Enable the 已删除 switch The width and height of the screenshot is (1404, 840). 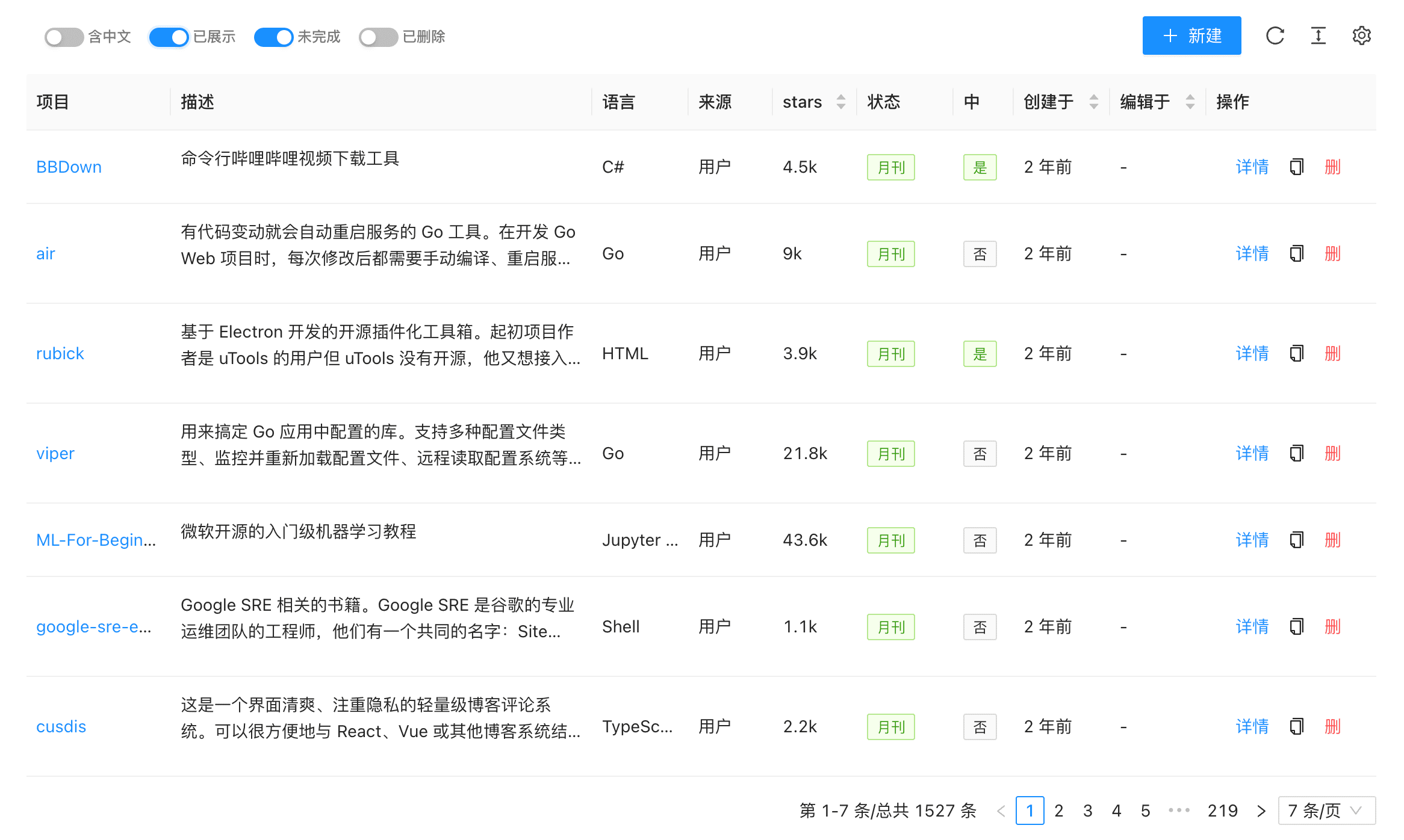click(378, 37)
